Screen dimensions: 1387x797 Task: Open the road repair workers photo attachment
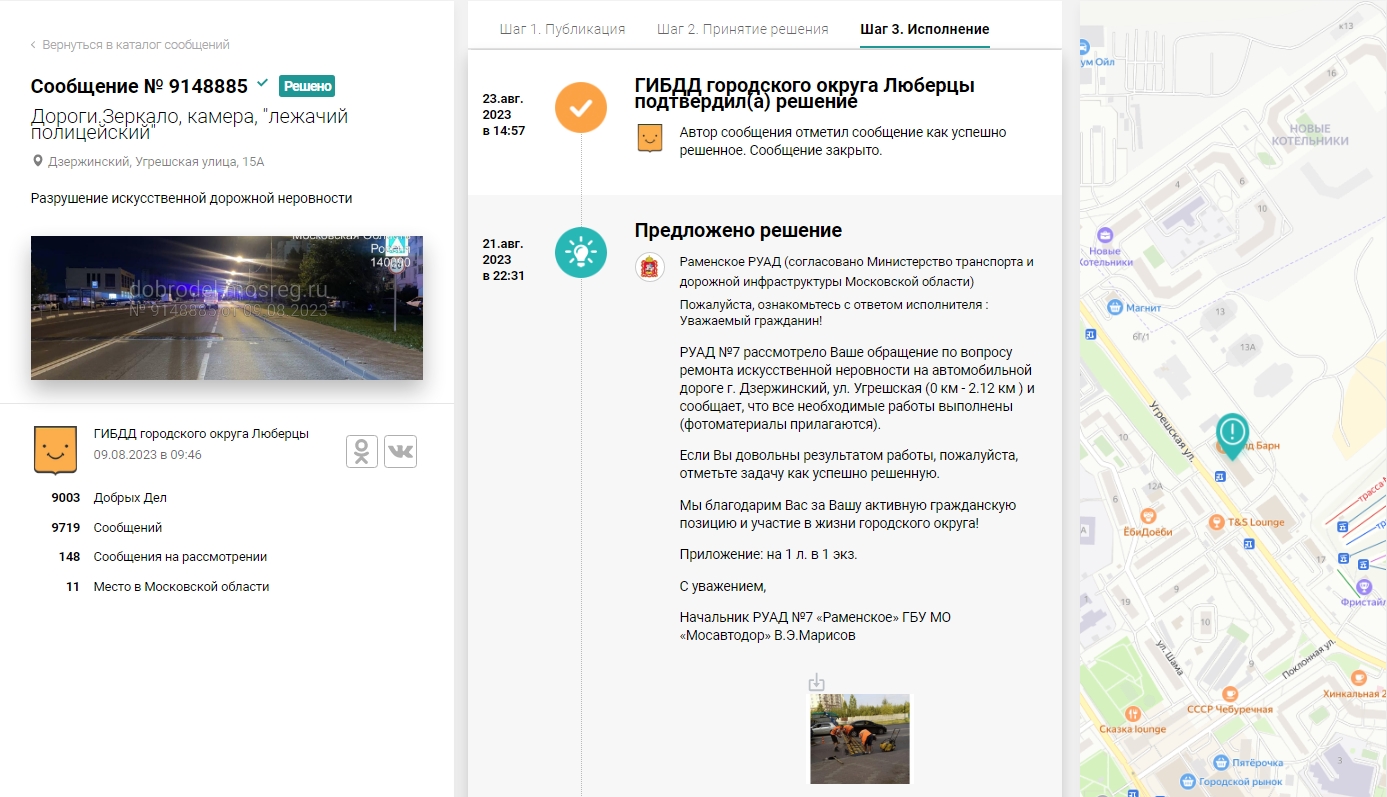tap(860, 739)
